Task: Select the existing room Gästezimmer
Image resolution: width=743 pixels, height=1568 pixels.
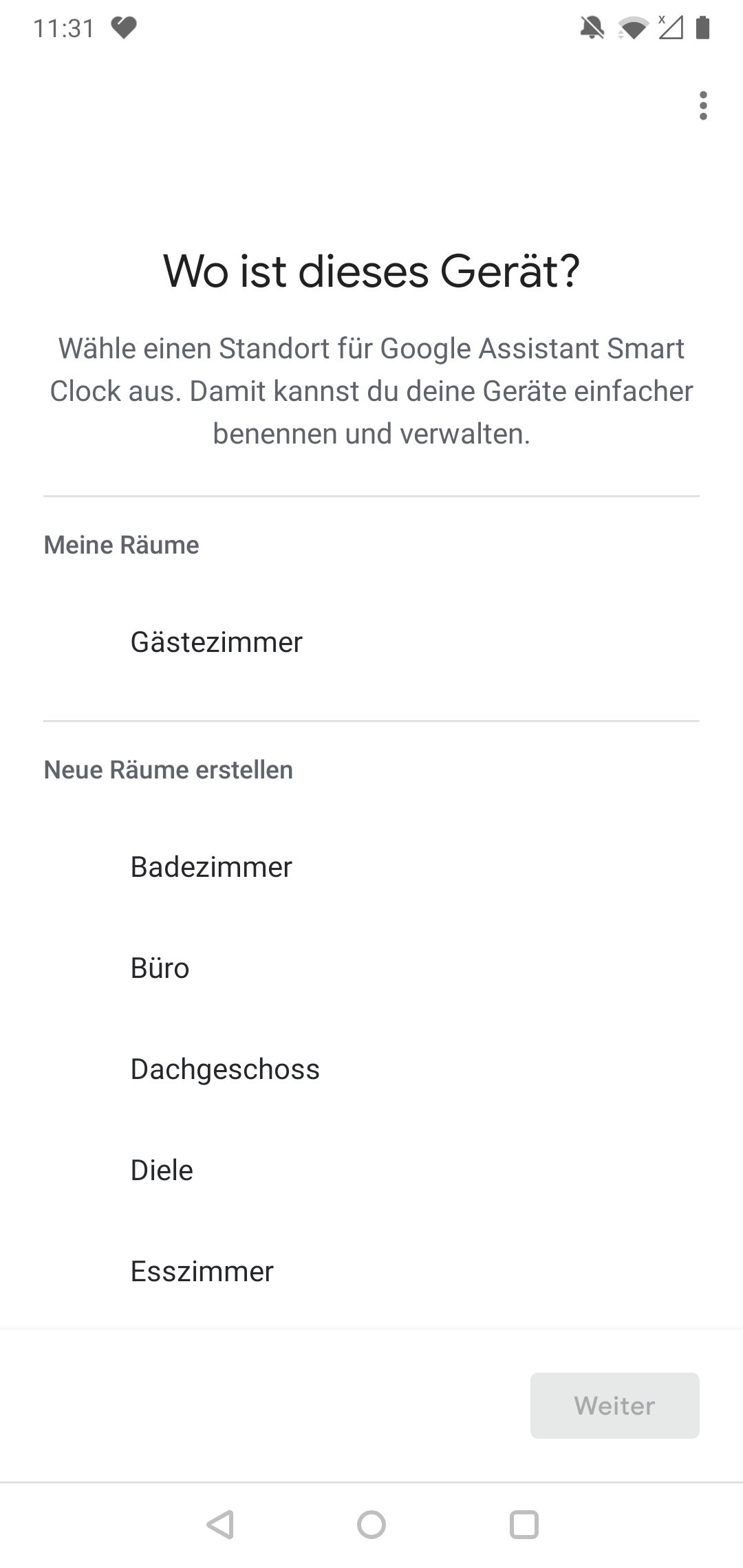Action: click(x=217, y=642)
